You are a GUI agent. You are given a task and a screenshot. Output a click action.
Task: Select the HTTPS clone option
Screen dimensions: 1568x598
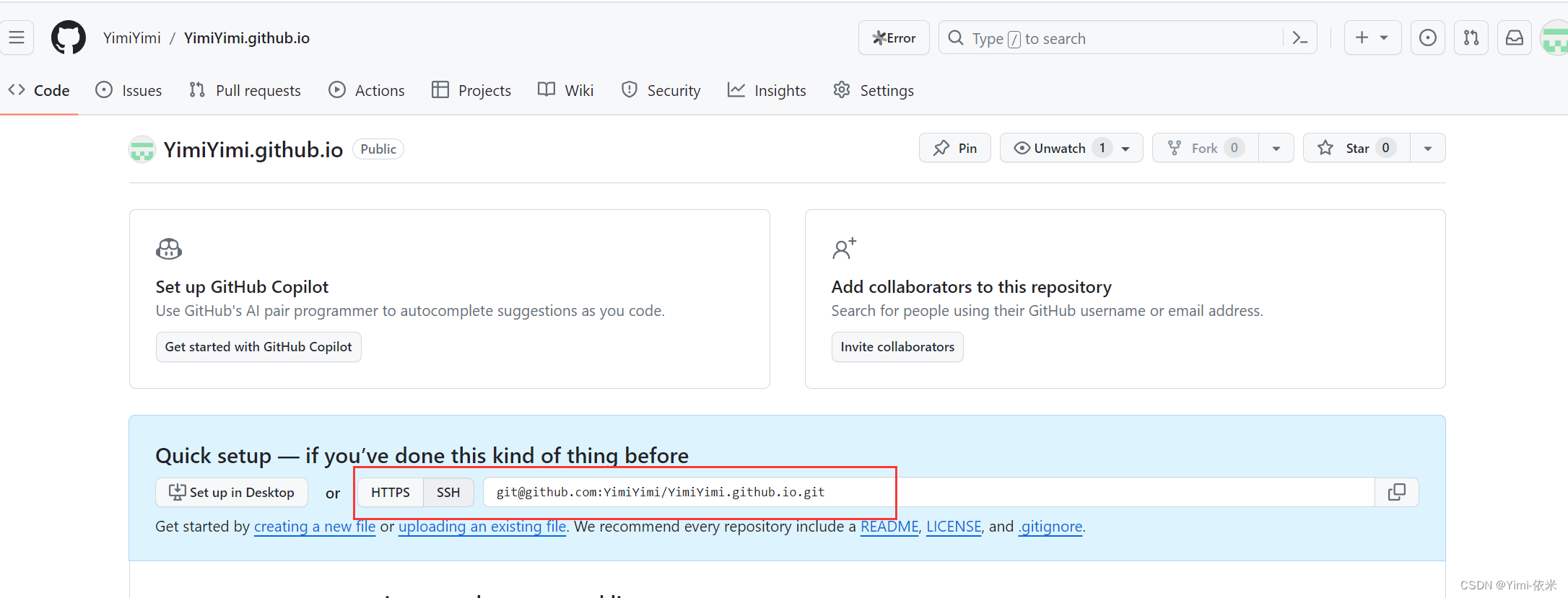coord(391,492)
